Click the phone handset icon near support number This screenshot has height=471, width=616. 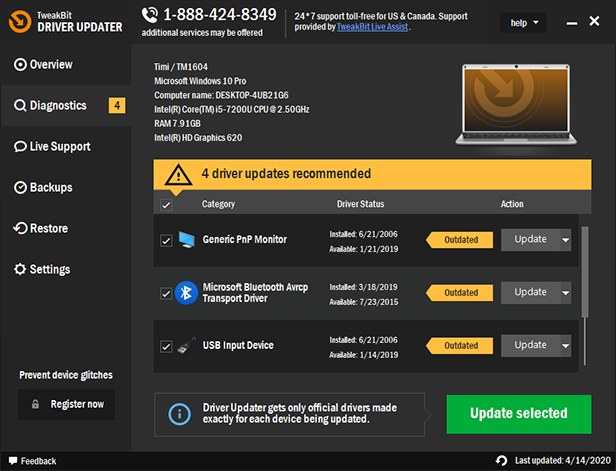click(x=150, y=15)
